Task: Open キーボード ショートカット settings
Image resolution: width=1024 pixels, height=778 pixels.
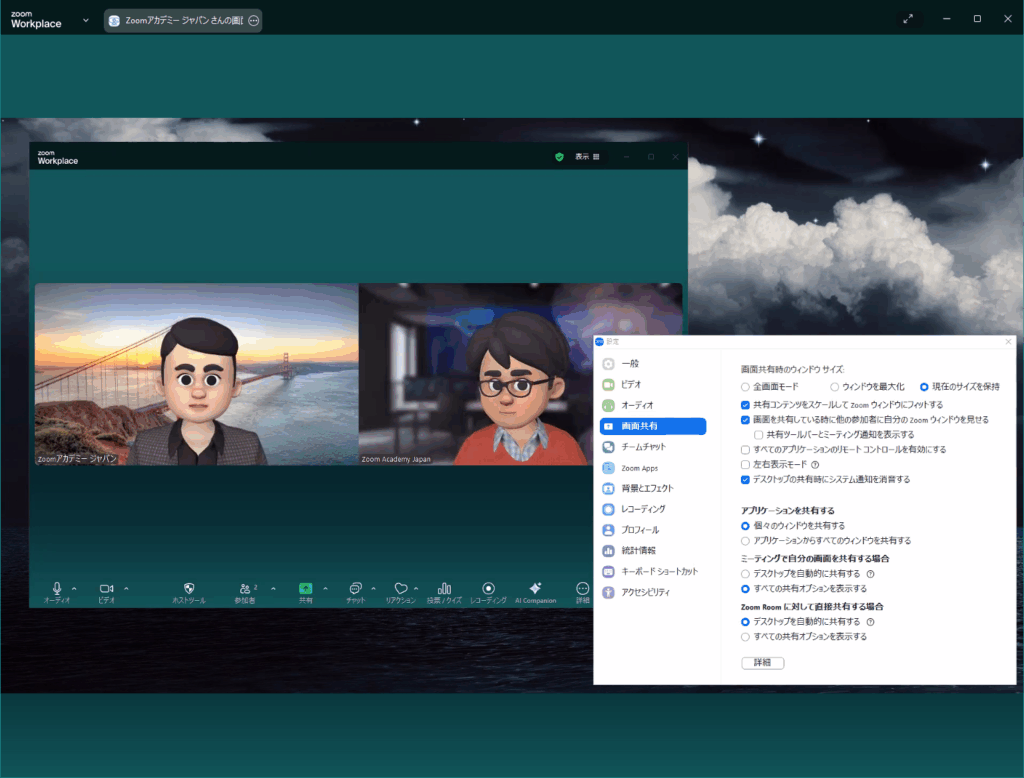Action: pos(659,572)
